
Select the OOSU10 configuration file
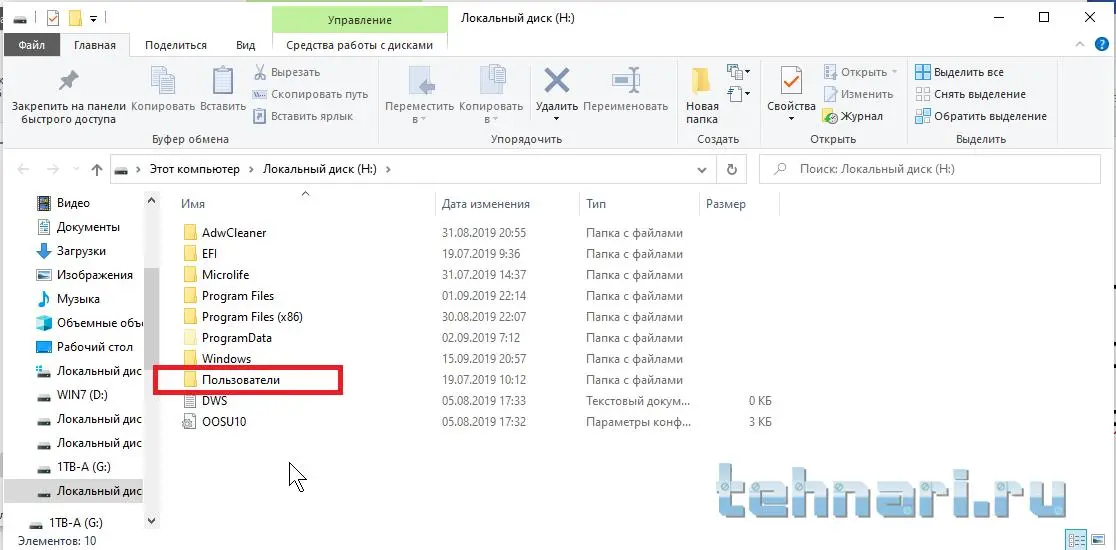223,422
